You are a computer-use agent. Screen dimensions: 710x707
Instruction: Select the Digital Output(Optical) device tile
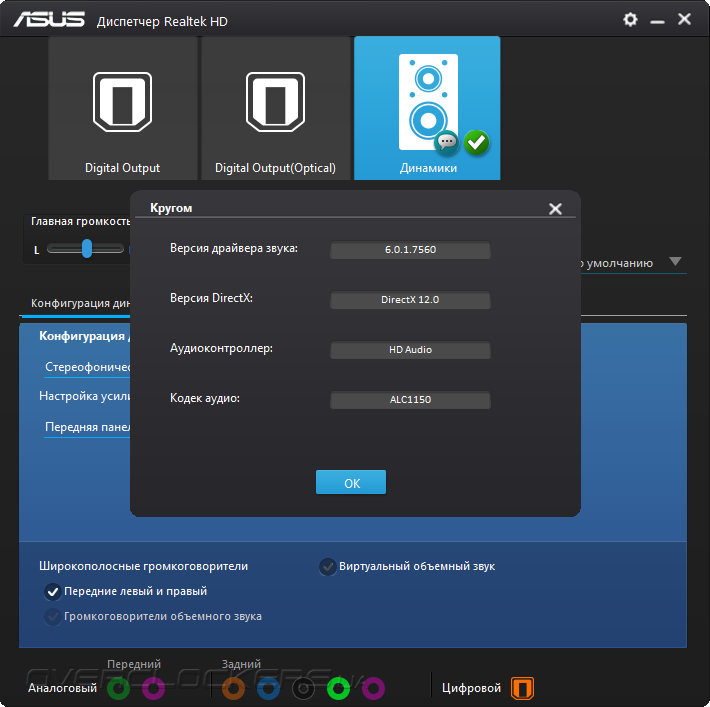click(276, 108)
